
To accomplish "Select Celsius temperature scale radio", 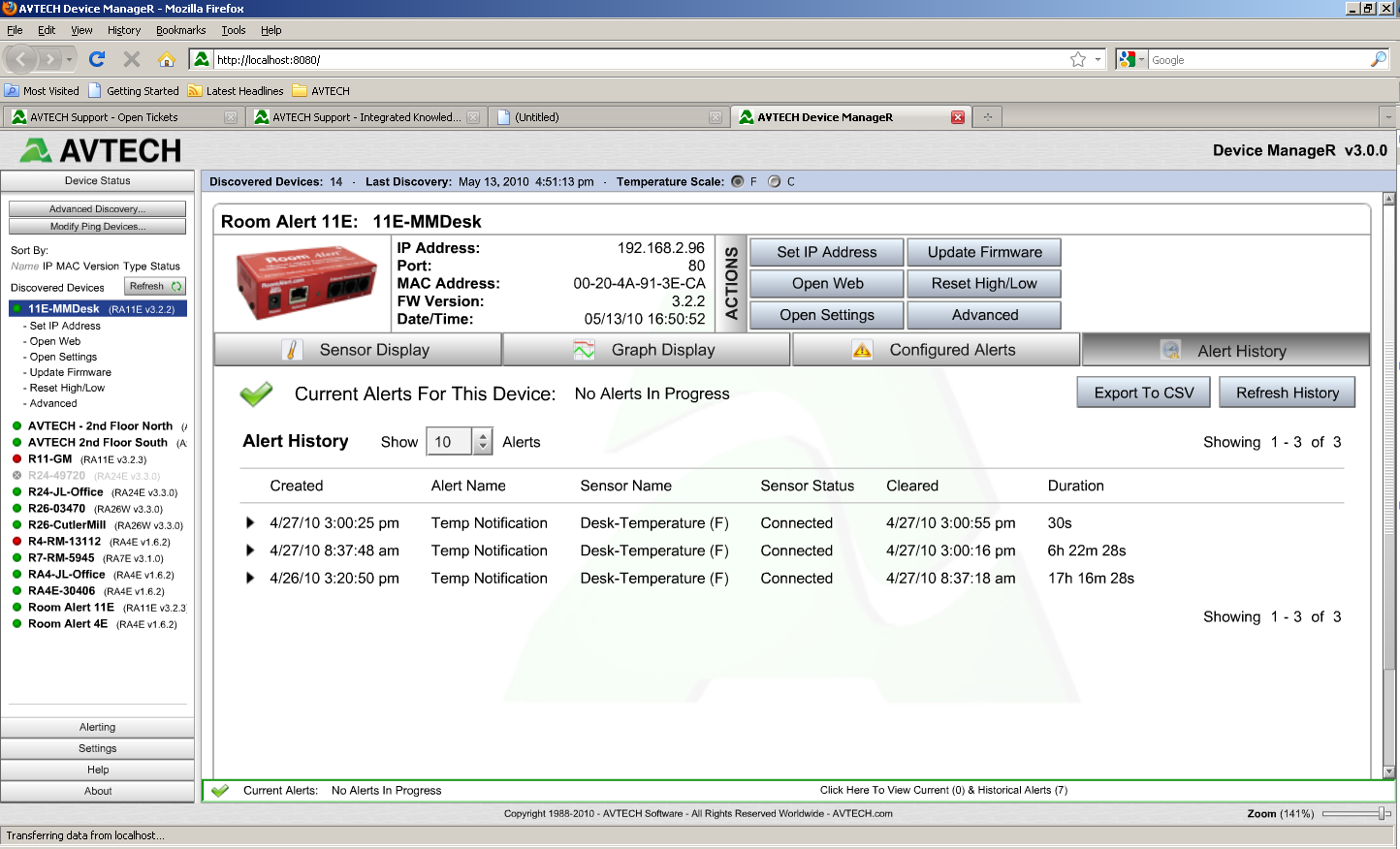I will [774, 181].
